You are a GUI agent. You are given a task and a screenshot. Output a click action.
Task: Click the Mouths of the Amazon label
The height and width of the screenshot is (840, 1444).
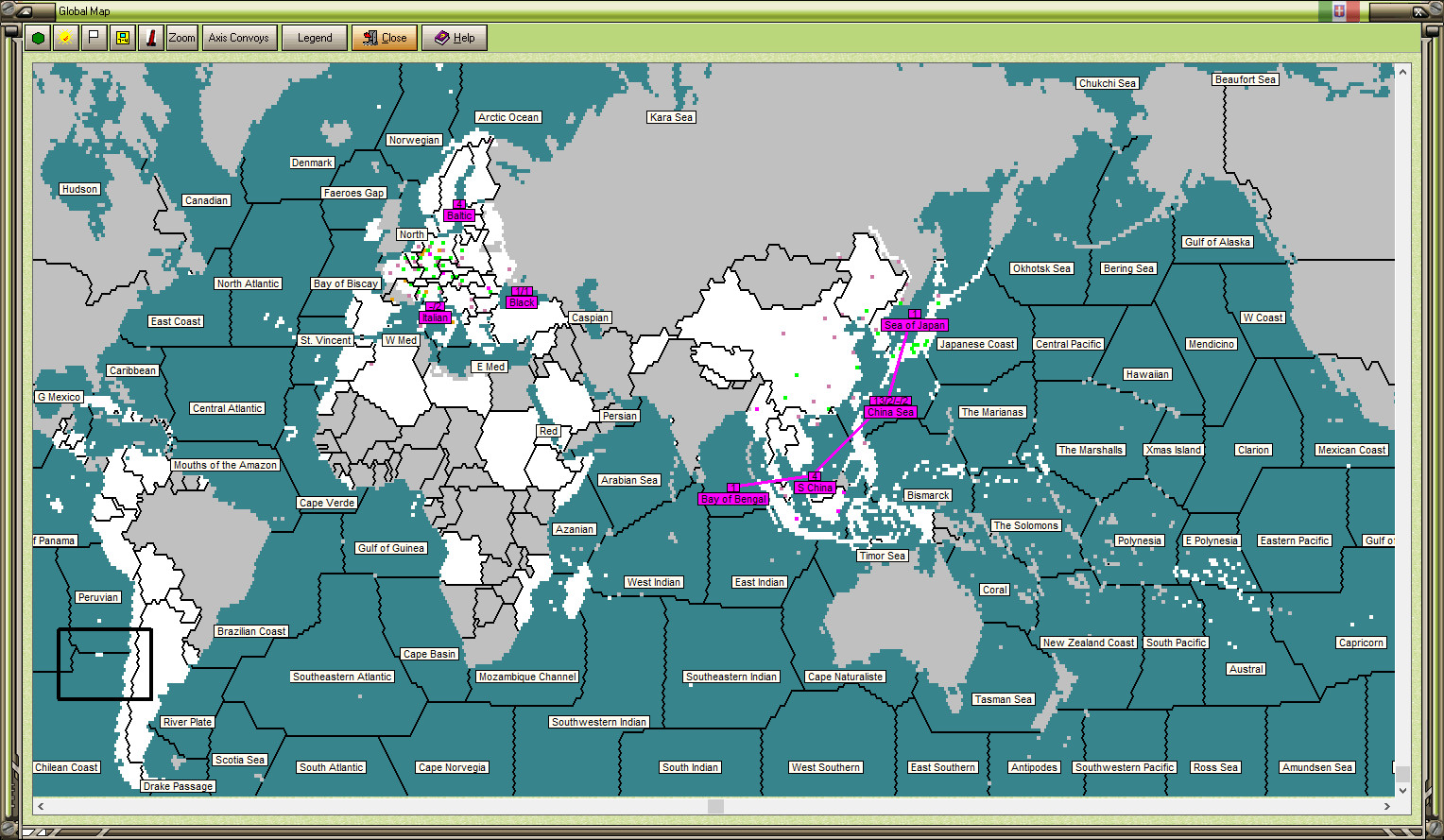225,465
